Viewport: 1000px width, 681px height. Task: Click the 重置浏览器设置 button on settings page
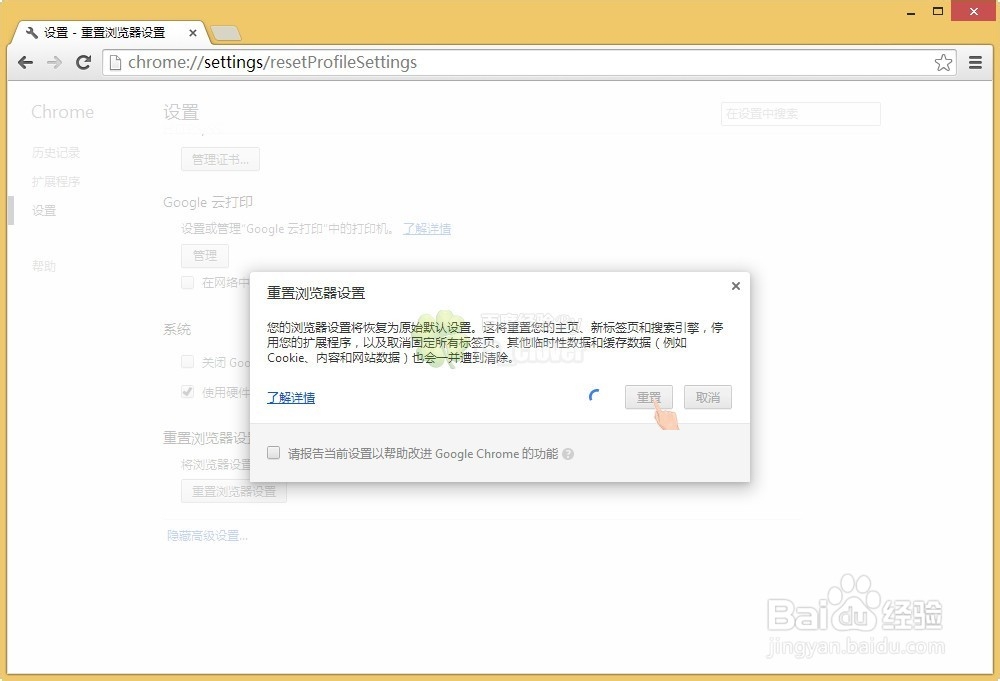tap(234, 492)
